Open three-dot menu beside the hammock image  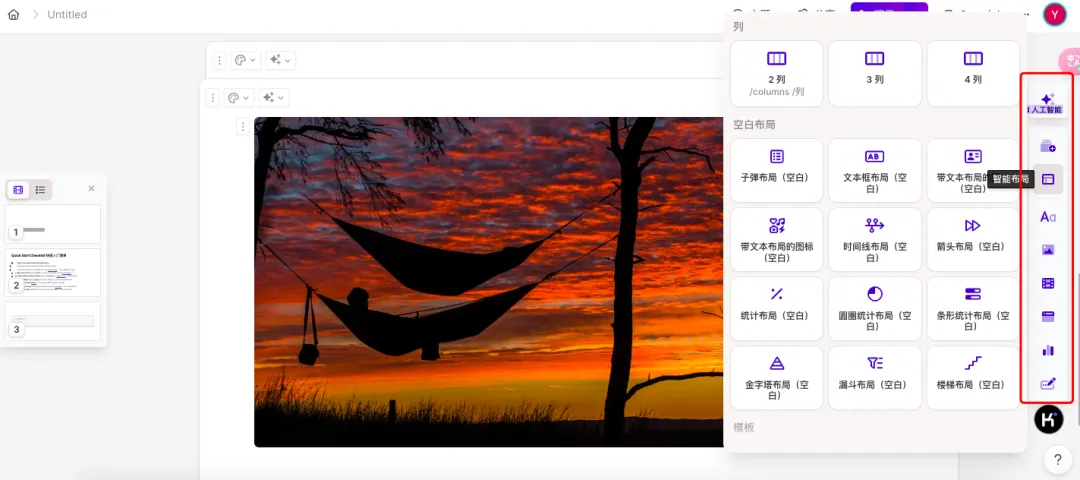pos(241,127)
